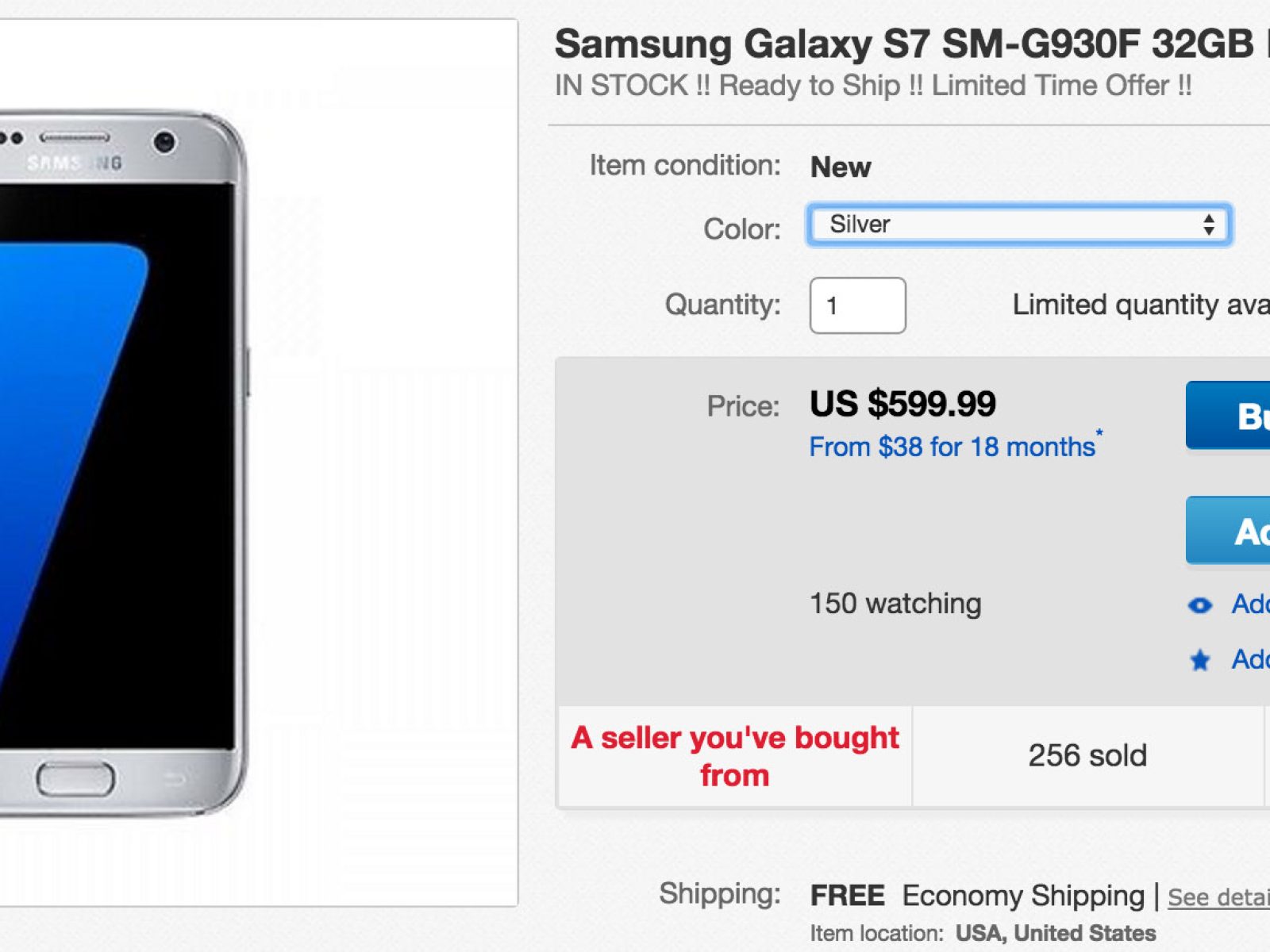Click the item condition value New
The height and width of the screenshot is (952, 1270).
(x=841, y=167)
